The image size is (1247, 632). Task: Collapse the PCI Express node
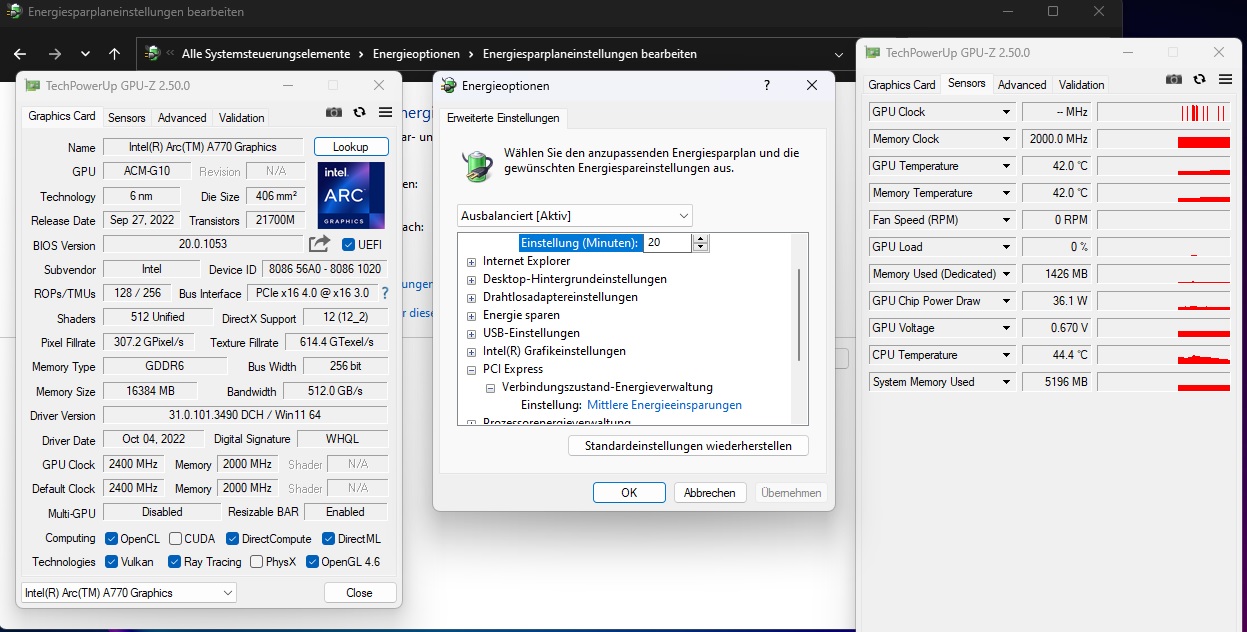pyautogui.click(x=472, y=369)
